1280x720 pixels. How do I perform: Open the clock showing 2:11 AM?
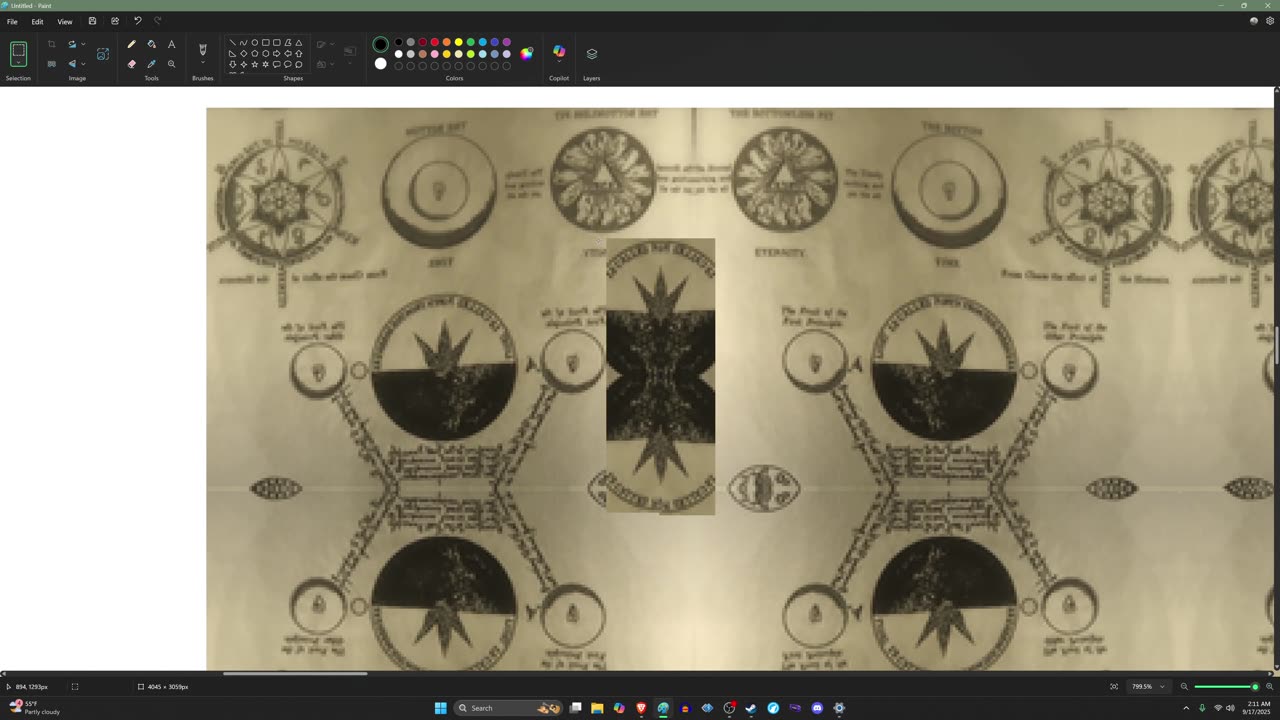click(x=1258, y=708)
